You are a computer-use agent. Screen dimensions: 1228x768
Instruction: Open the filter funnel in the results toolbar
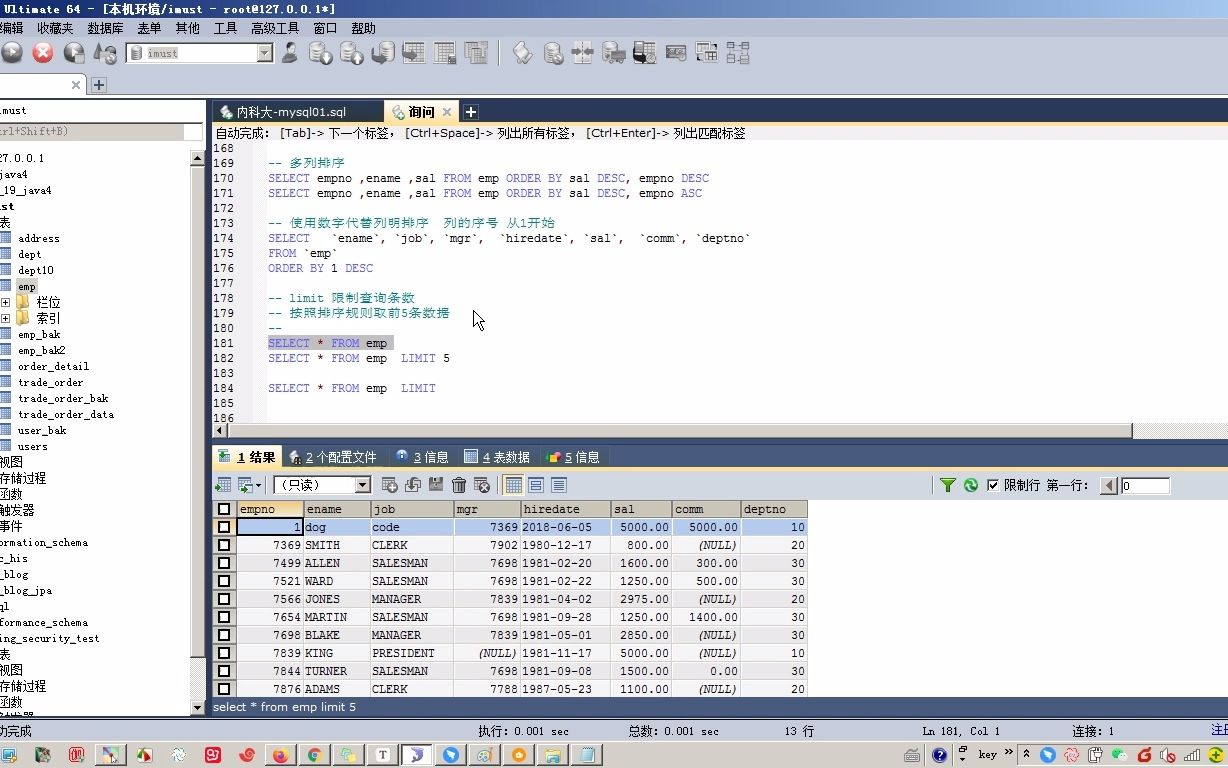click(947, 485)
